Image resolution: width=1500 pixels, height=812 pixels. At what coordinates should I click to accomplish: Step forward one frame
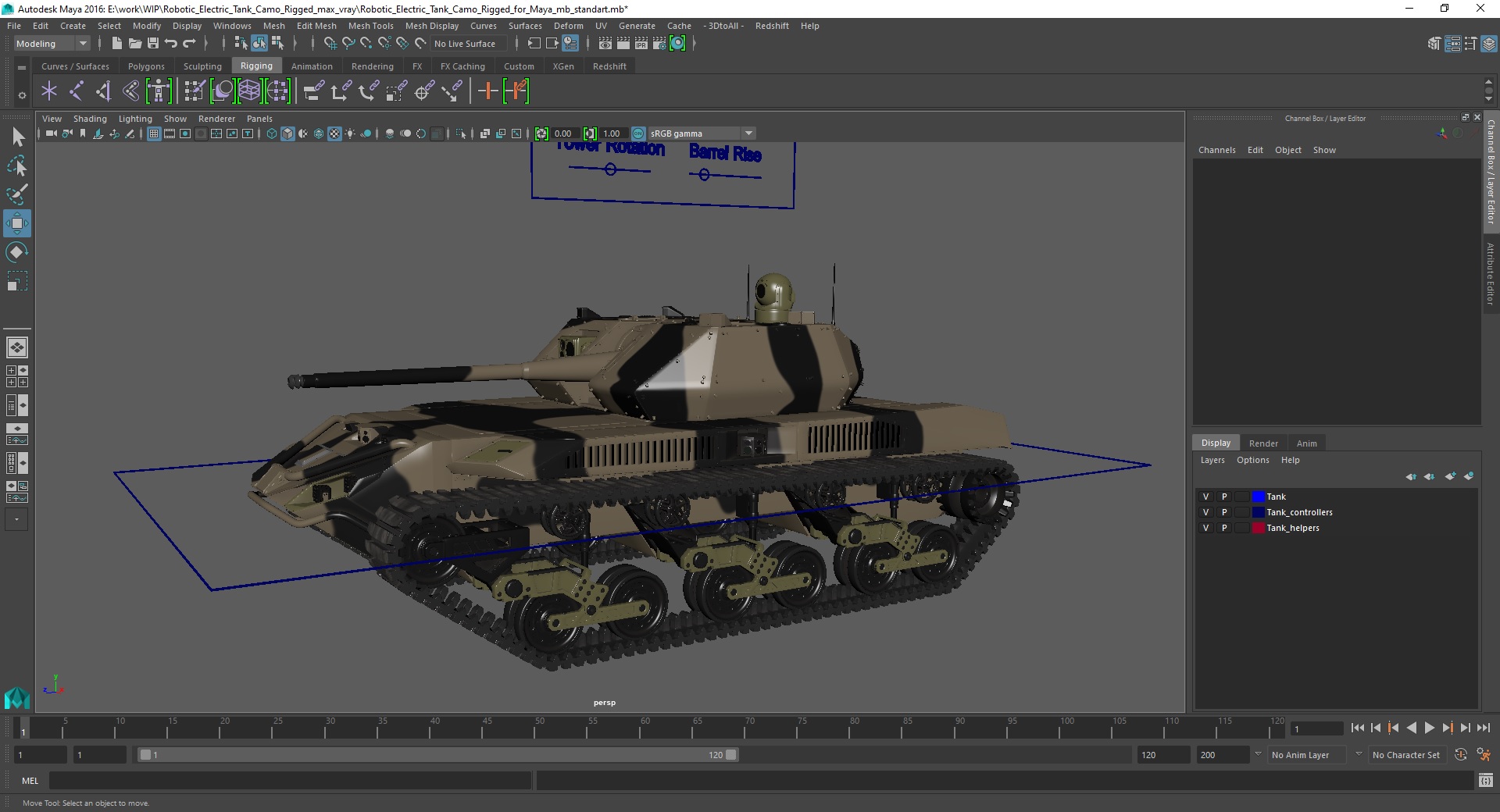(x=1465, y=728)
